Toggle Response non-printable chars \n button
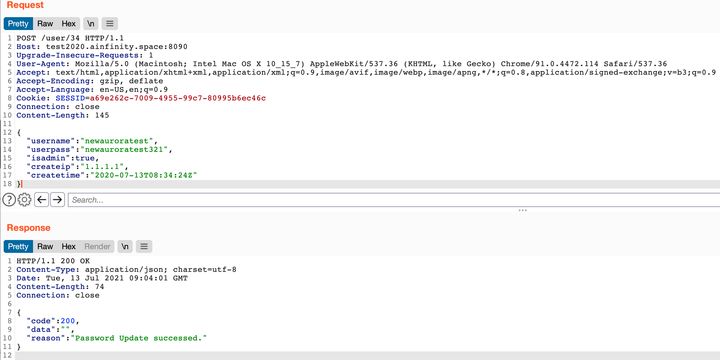 pyautogui.click(x=125, y=247)
